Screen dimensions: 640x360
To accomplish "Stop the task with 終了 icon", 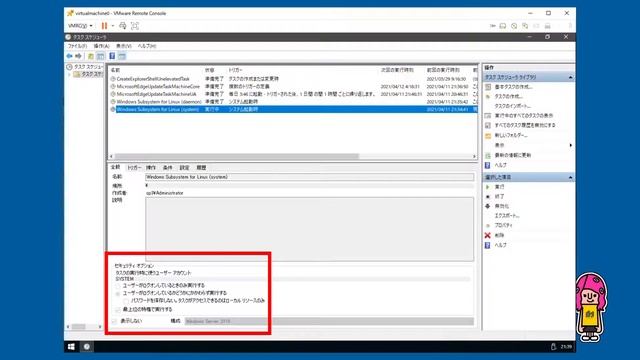I will (x=488, y=197).
